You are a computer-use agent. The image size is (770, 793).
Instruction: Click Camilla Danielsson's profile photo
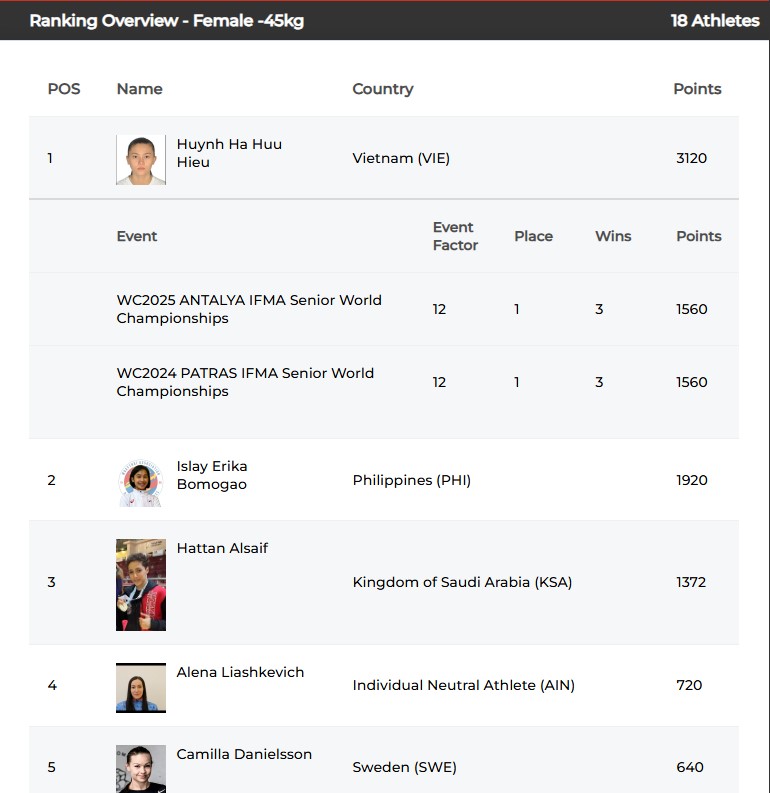pyautogui.click(x=141, y=769)
